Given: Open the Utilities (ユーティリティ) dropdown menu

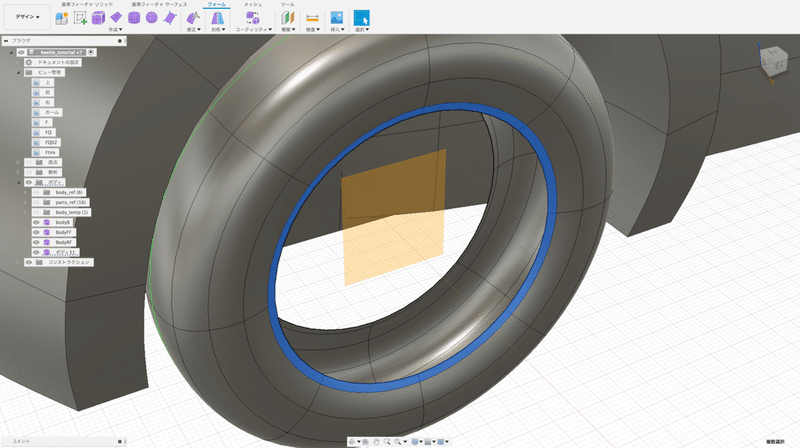Looking at the screenshot, I should click(254, 30).
